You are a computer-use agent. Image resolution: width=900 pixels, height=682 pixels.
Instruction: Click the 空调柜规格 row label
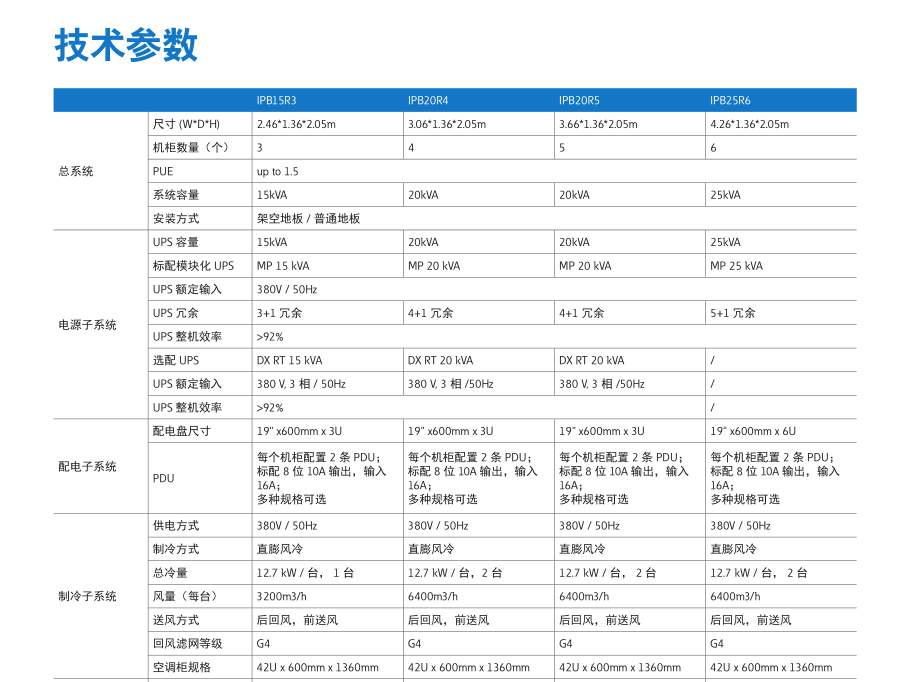(181, 667)
